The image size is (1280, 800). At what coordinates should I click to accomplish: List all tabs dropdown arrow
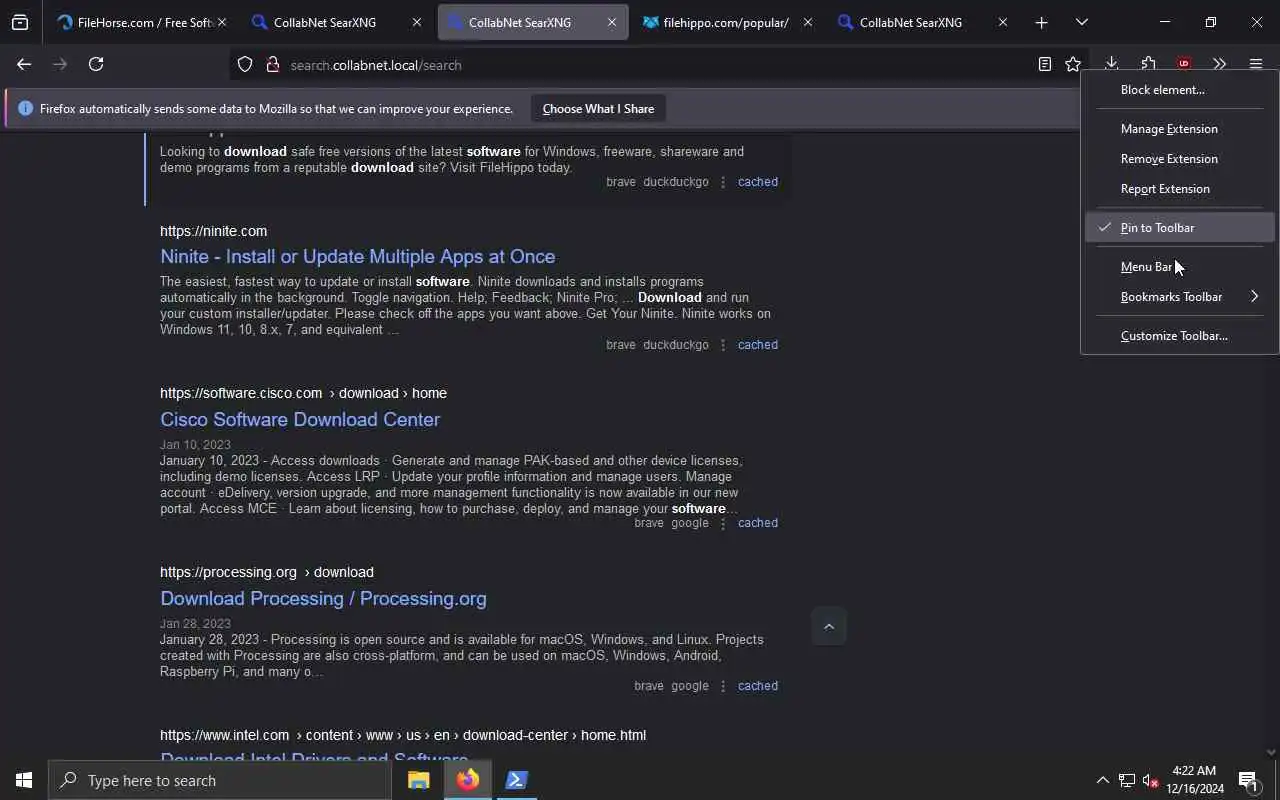(1081, 22)
